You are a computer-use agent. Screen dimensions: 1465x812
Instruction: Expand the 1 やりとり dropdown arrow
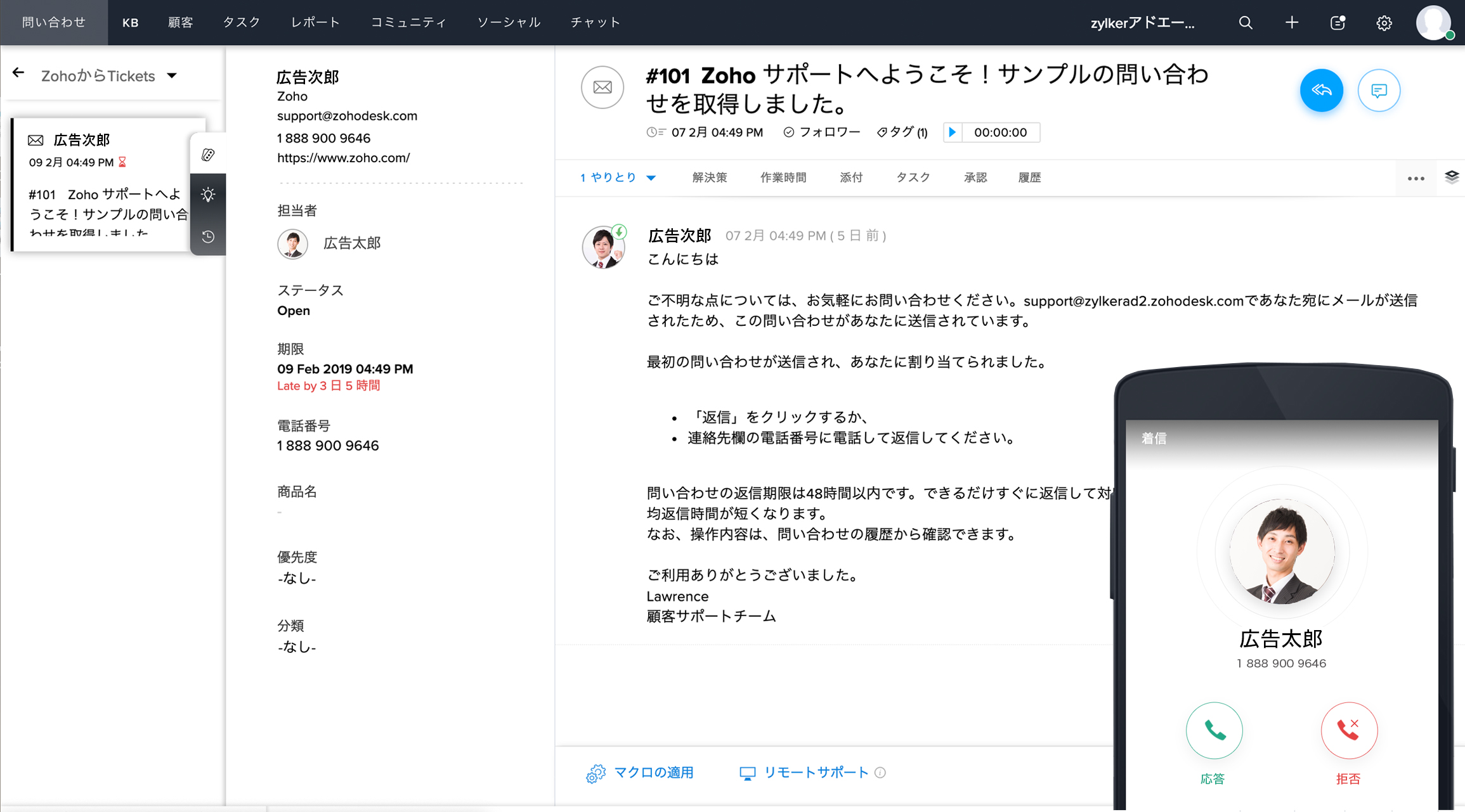[x=651, y=178]
